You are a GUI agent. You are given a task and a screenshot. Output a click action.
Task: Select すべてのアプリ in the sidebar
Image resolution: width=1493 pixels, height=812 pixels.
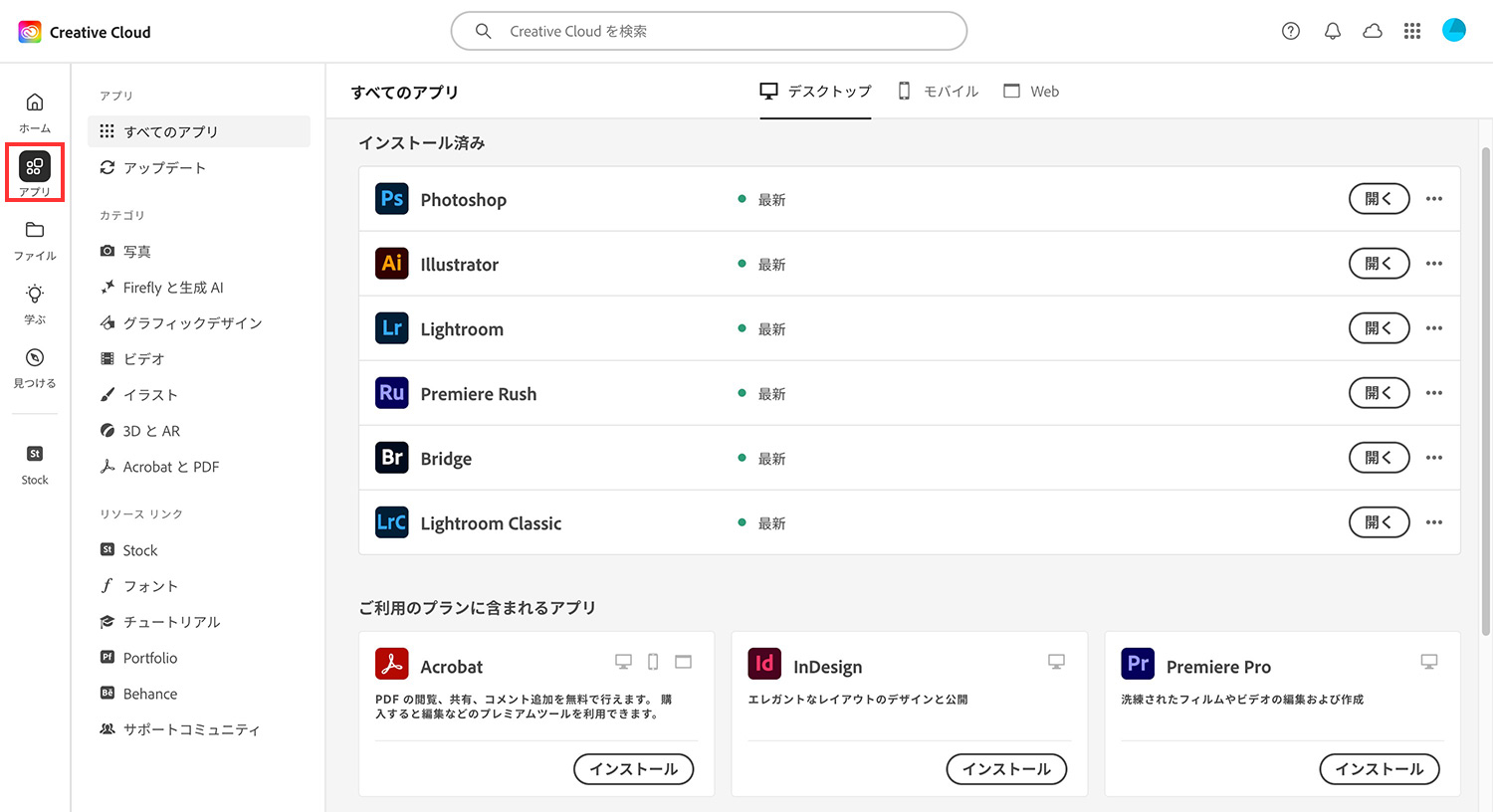click(199, 131)
